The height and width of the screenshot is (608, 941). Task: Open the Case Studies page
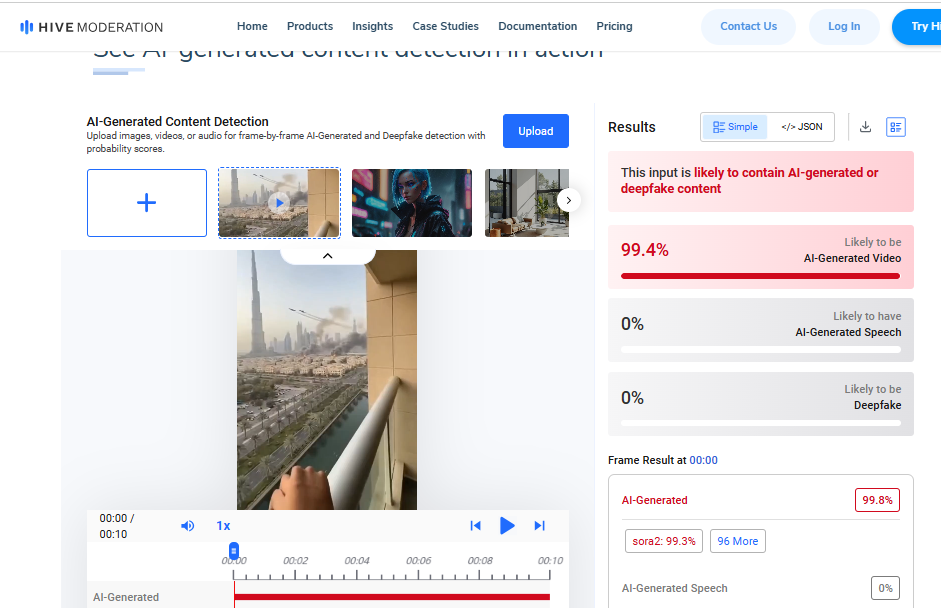click(445, 26)
